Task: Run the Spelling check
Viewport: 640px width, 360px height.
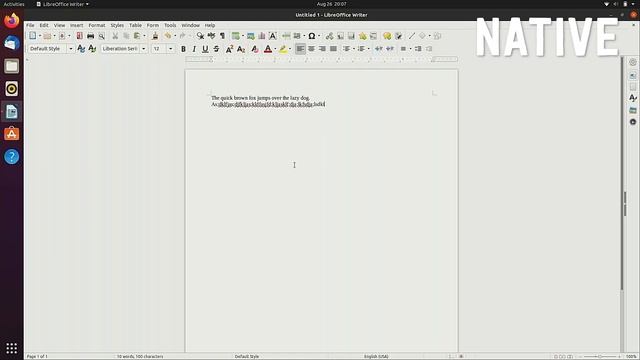Action: click(x=211, y=36)
